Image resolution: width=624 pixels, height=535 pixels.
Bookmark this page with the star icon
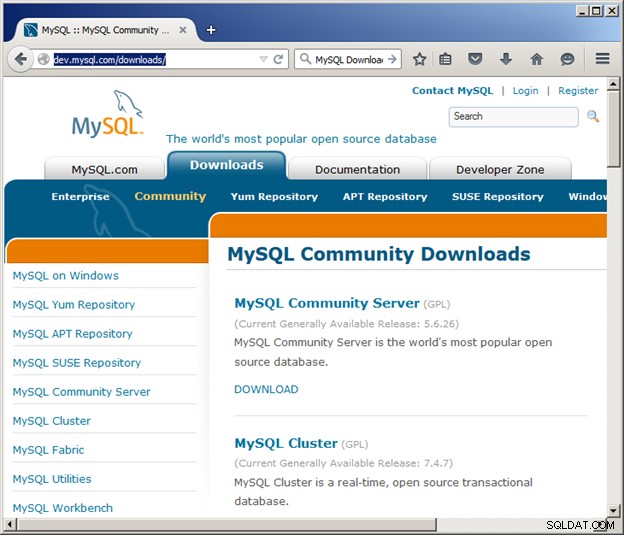coord(419,59)
